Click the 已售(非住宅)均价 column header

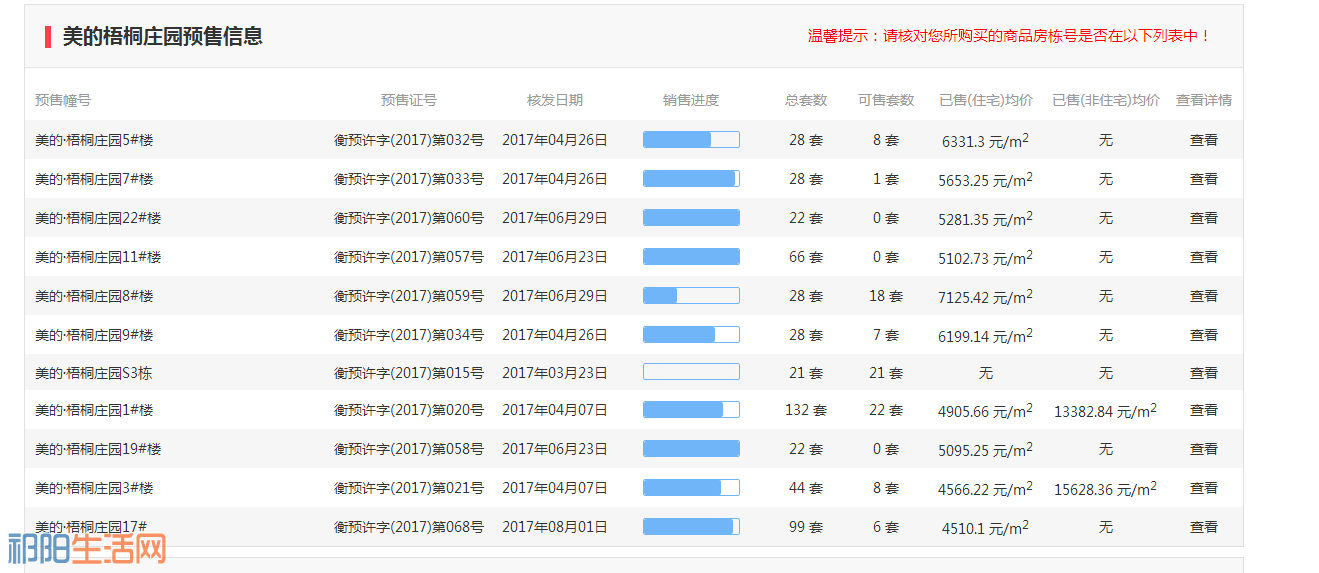point(1106,100)
